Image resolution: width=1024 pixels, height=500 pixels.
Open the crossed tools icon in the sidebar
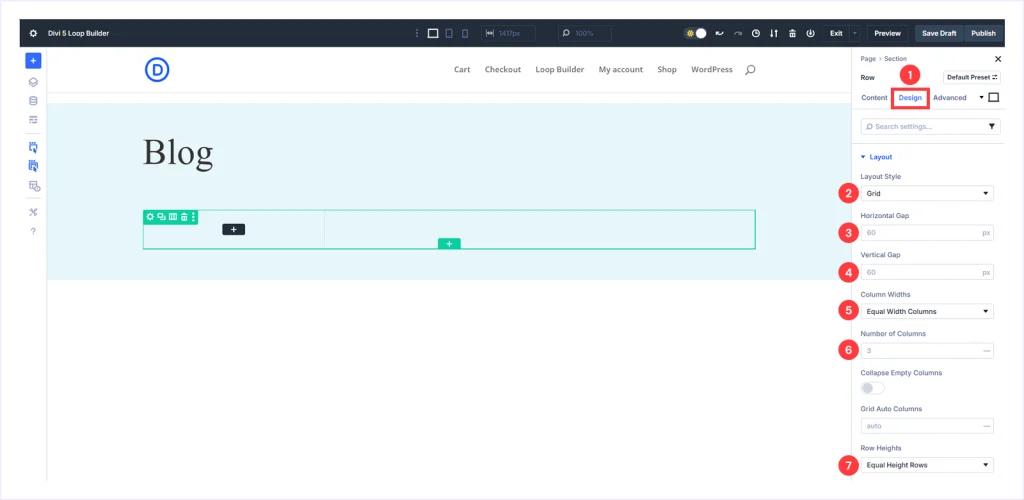pos(33,212)
